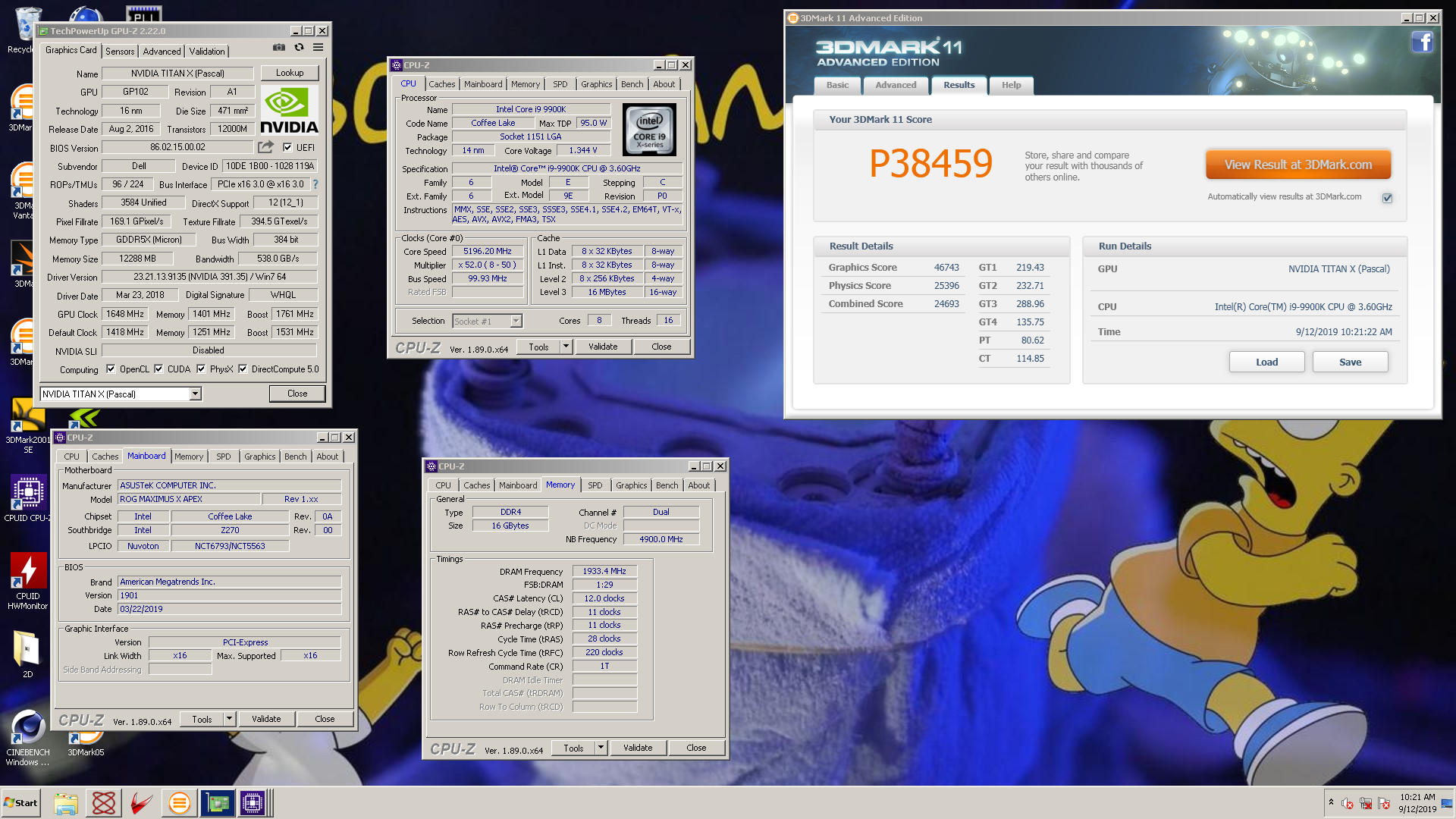This screenshot has width=1456, height=819.
Task: Open the 2D folder desktop icon
Action: [27, 654]
